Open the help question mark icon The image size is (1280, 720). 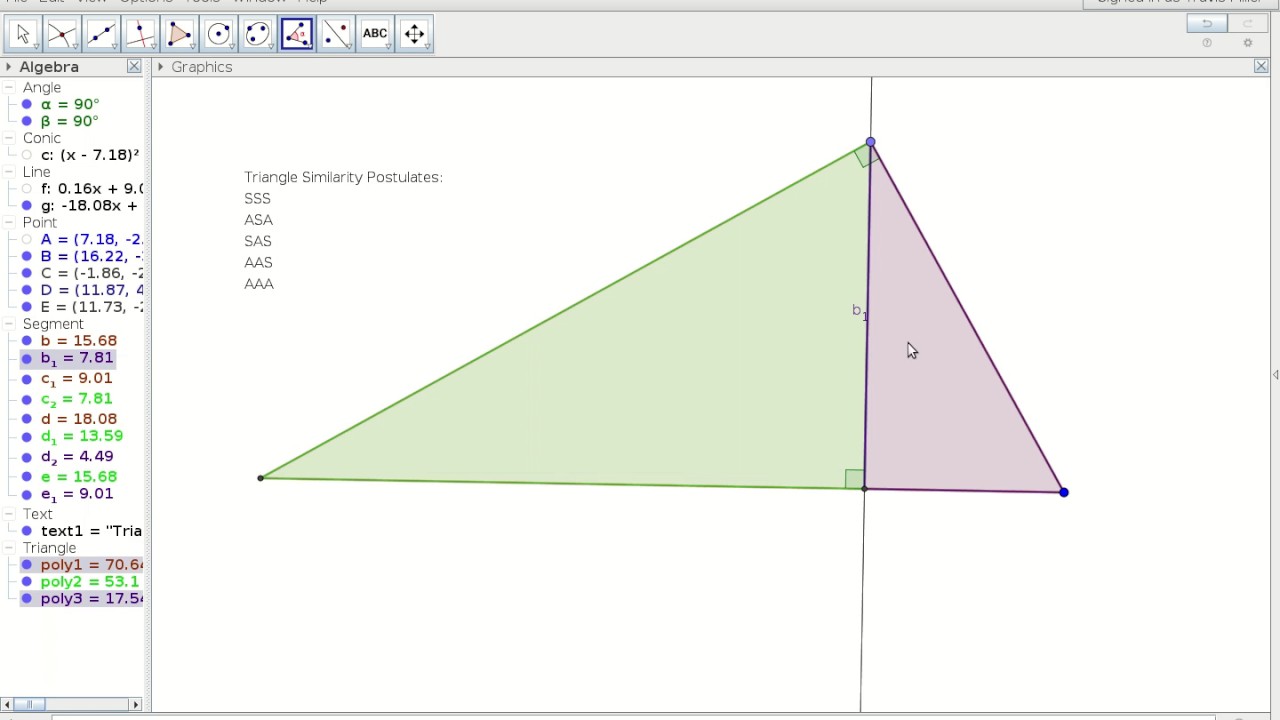tap(1207, 43)
